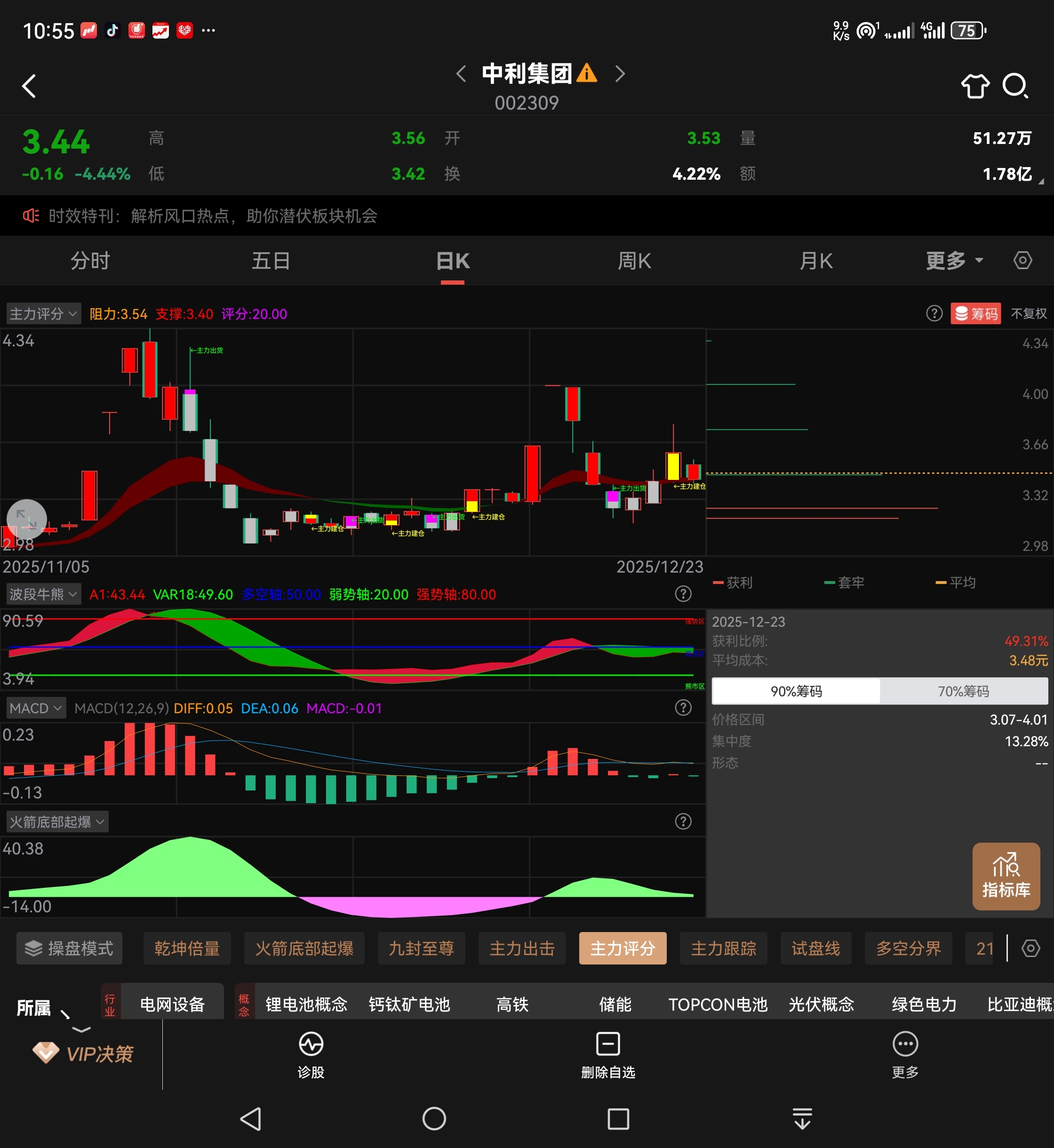Expand the 主力评分 indicator dropdown
The height and width of the screenshot is (1148, 1054).
[43, 313]
